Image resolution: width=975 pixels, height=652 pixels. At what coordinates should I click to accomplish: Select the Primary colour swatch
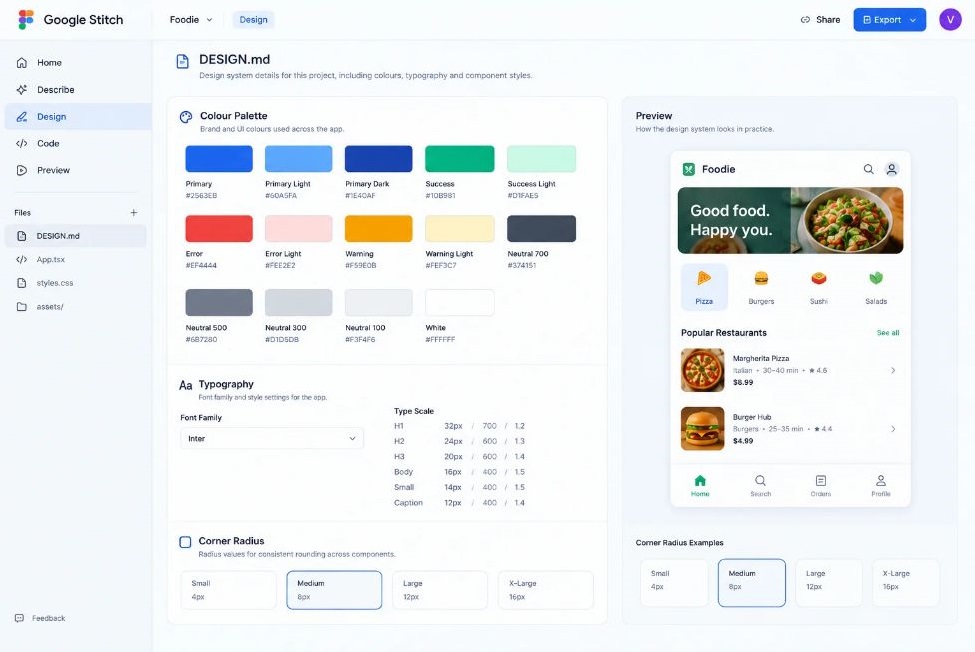(219, 158)
